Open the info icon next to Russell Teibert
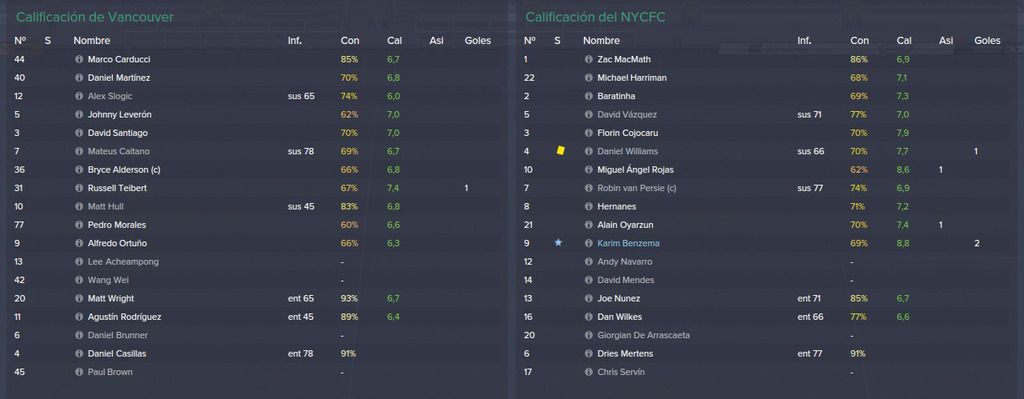This screenshot has width=1024, height=399. pos(79,188)
